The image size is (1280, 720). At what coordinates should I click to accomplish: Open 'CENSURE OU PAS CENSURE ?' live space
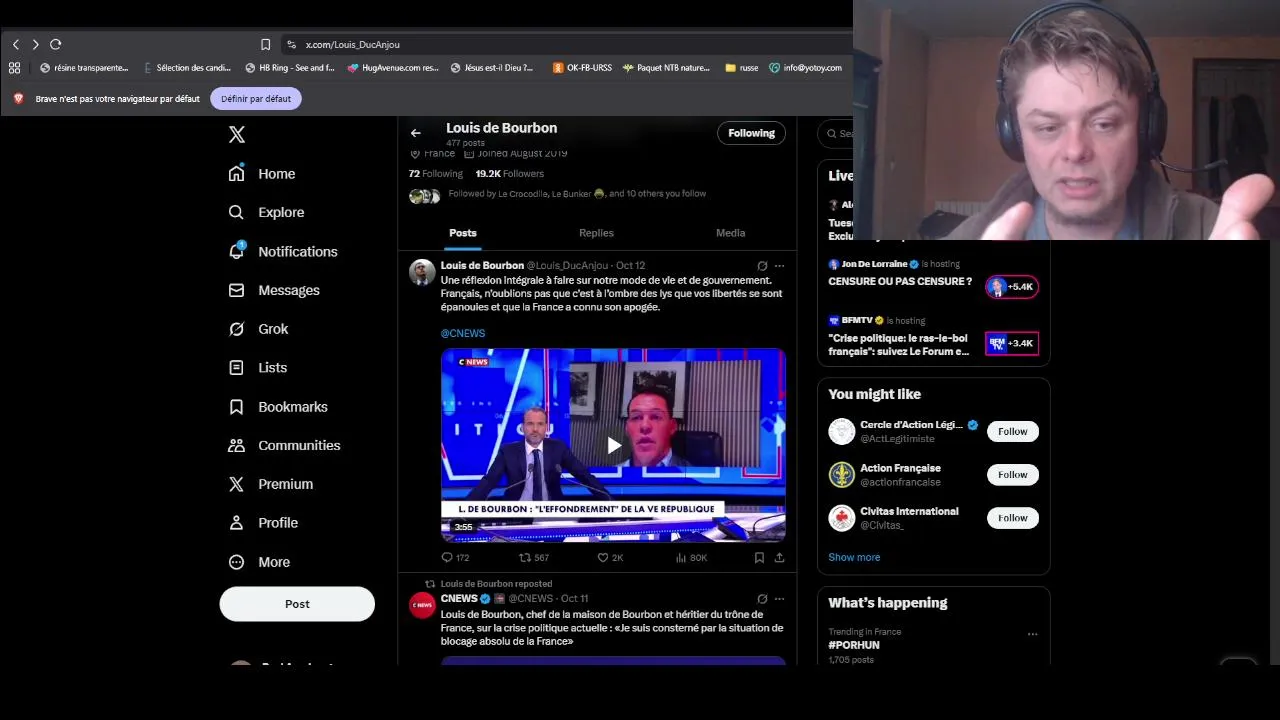[x=900, y=281]
